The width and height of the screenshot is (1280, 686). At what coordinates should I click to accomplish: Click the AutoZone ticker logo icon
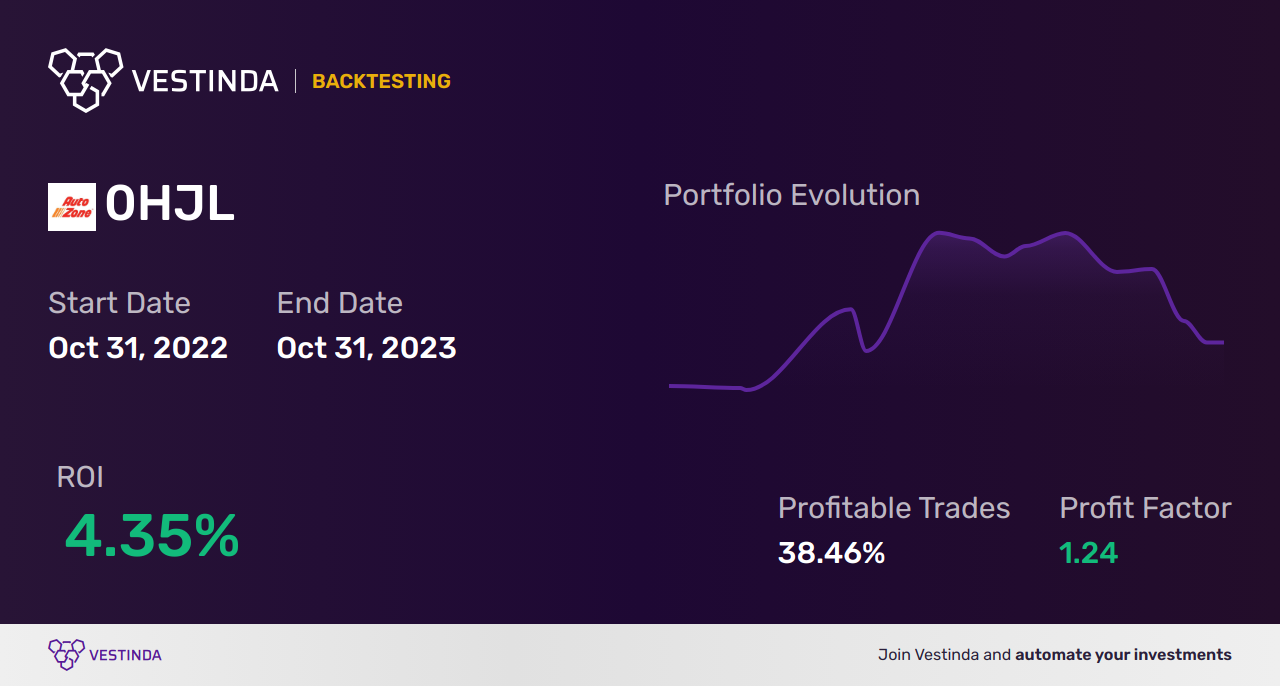tap(72, 207)
